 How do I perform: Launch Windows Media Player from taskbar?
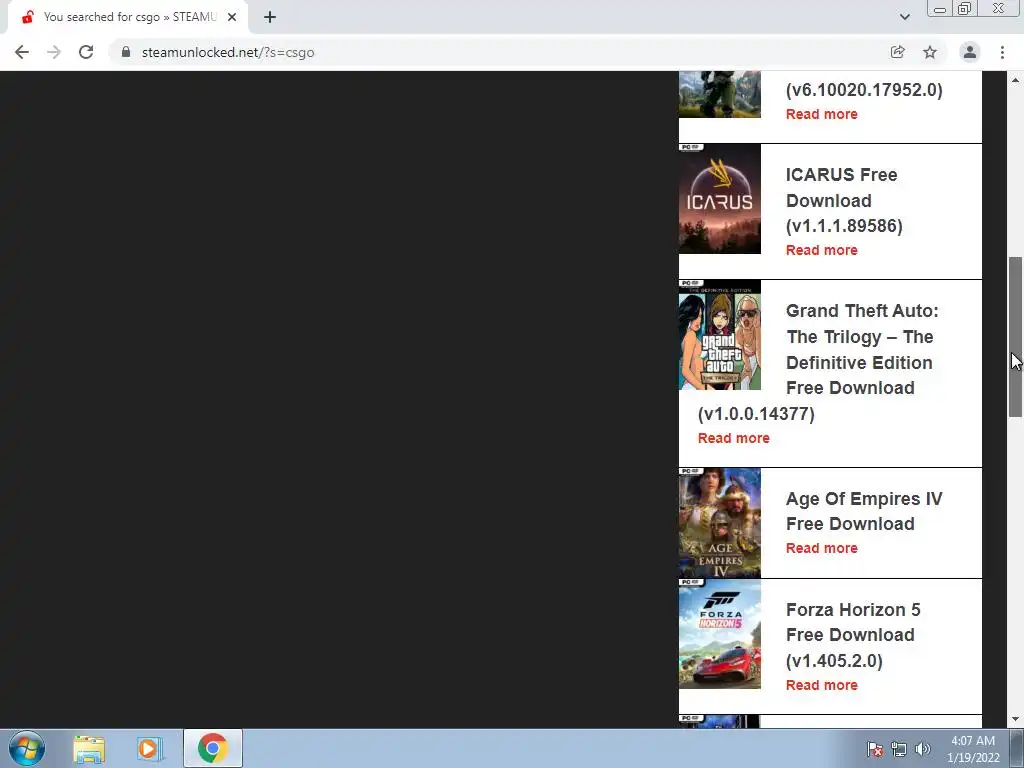[148, 748]
